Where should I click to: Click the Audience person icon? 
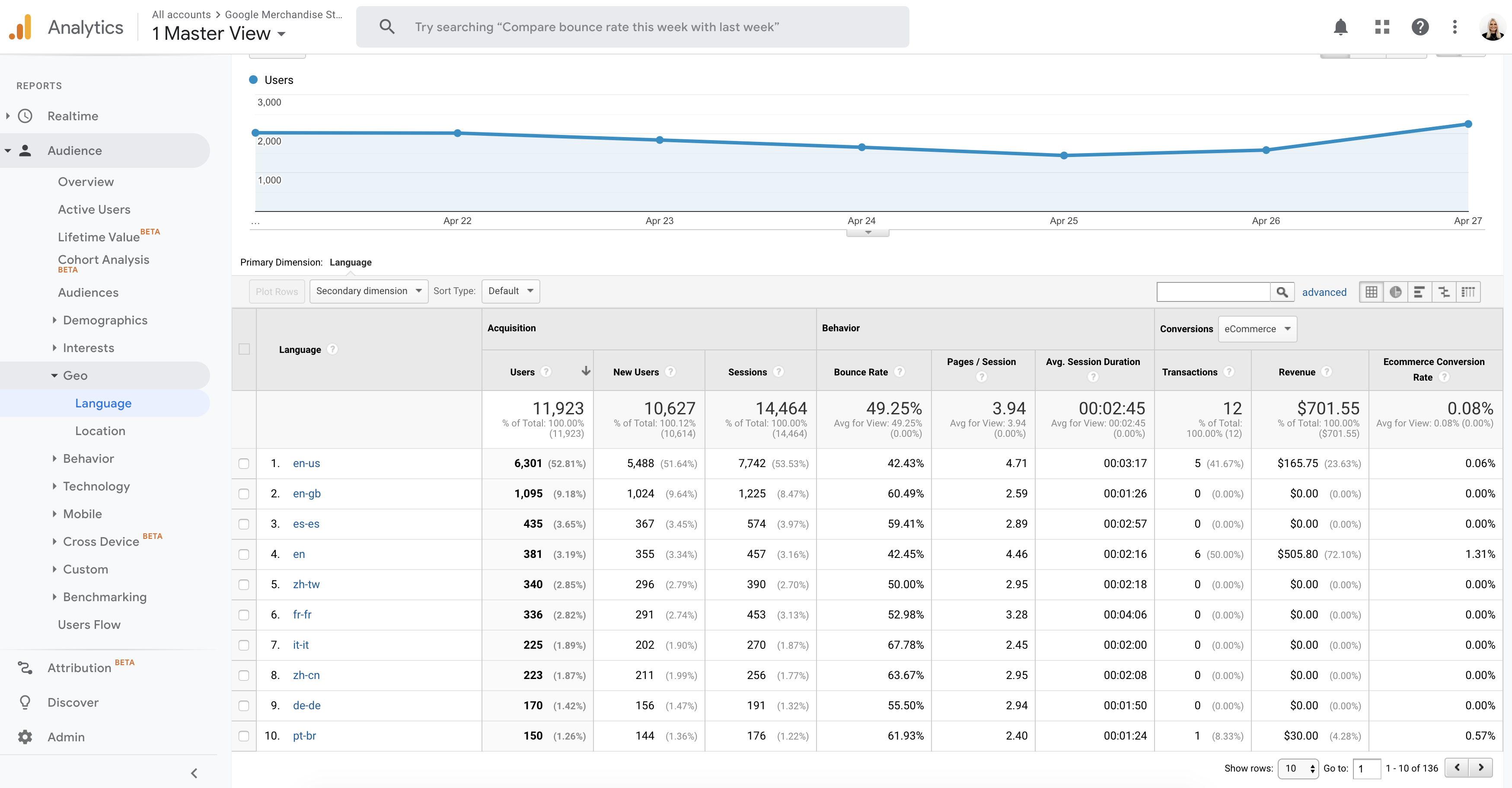25,151
